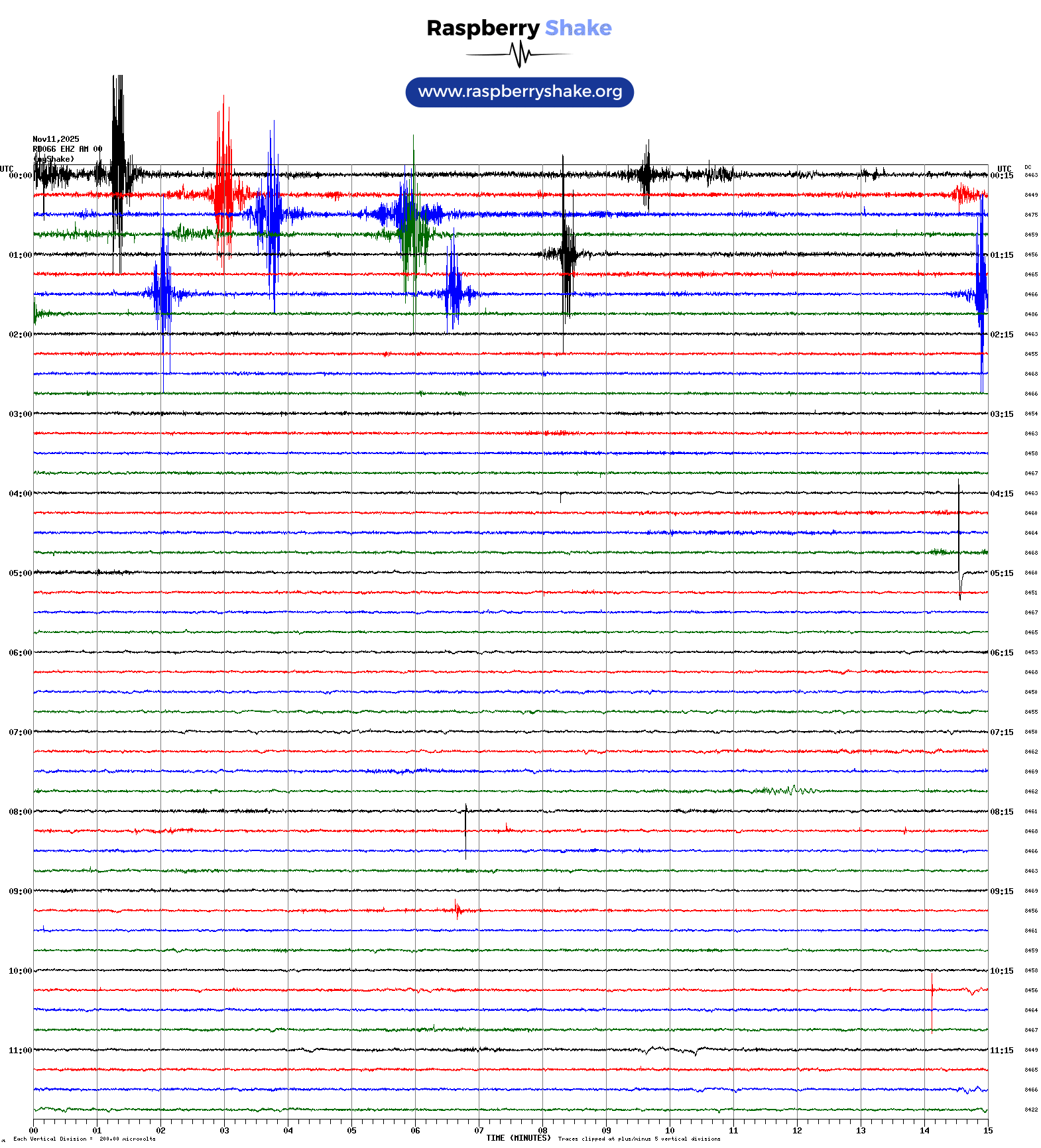Click the seismic pulse waveform logo icon
Viewport: 1041px width, 1148px height.
(519, 54)
